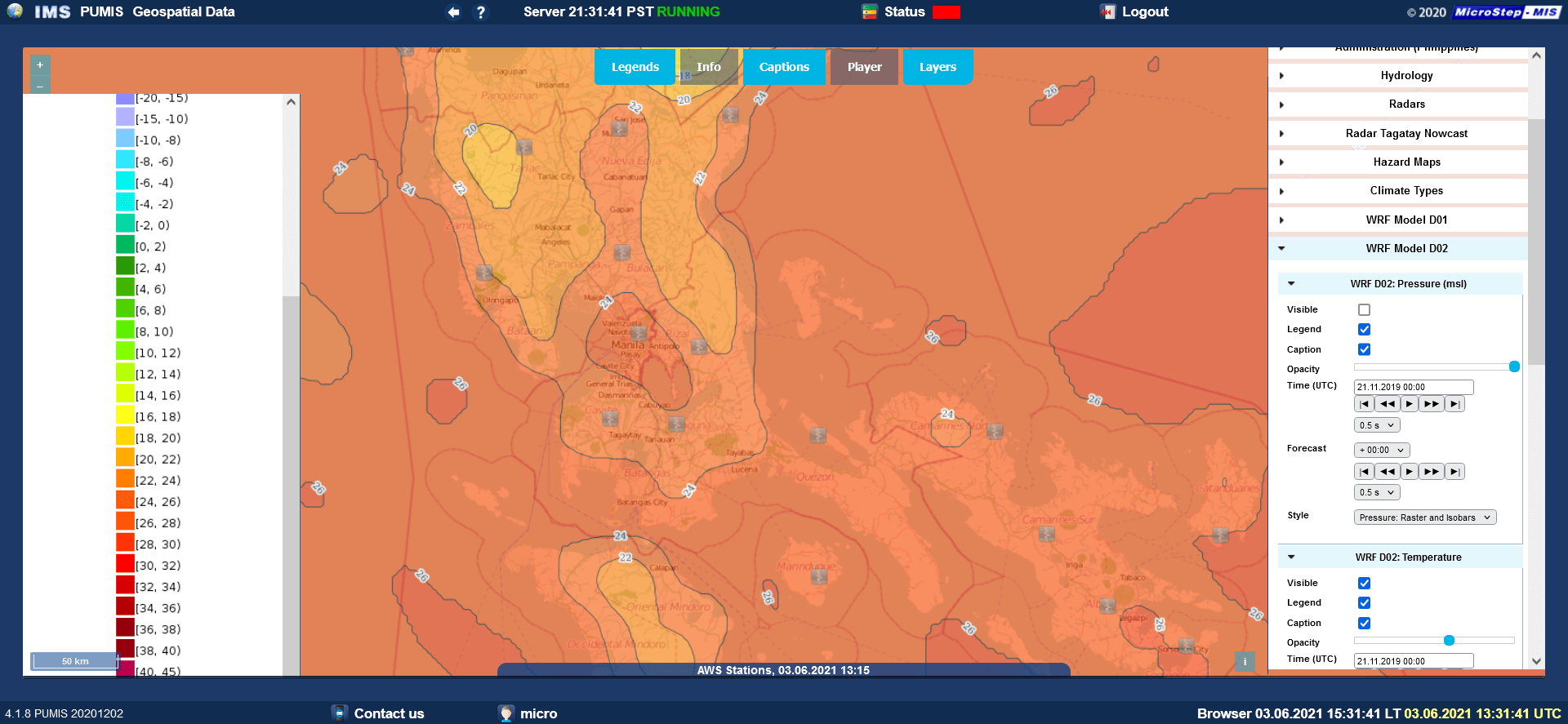Zoom out the map with minus button
The image size is (1568, 724).
click(40, 86)
